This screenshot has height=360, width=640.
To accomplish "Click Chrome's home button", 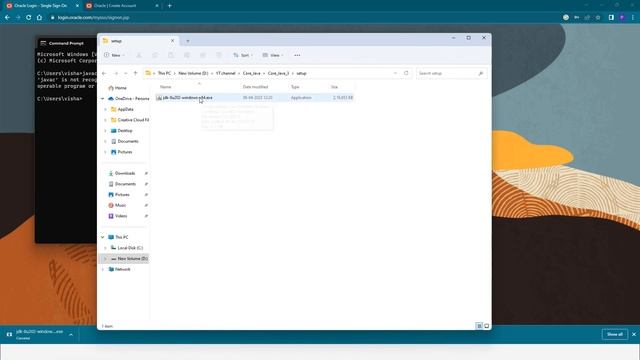I will pos(39,18).
